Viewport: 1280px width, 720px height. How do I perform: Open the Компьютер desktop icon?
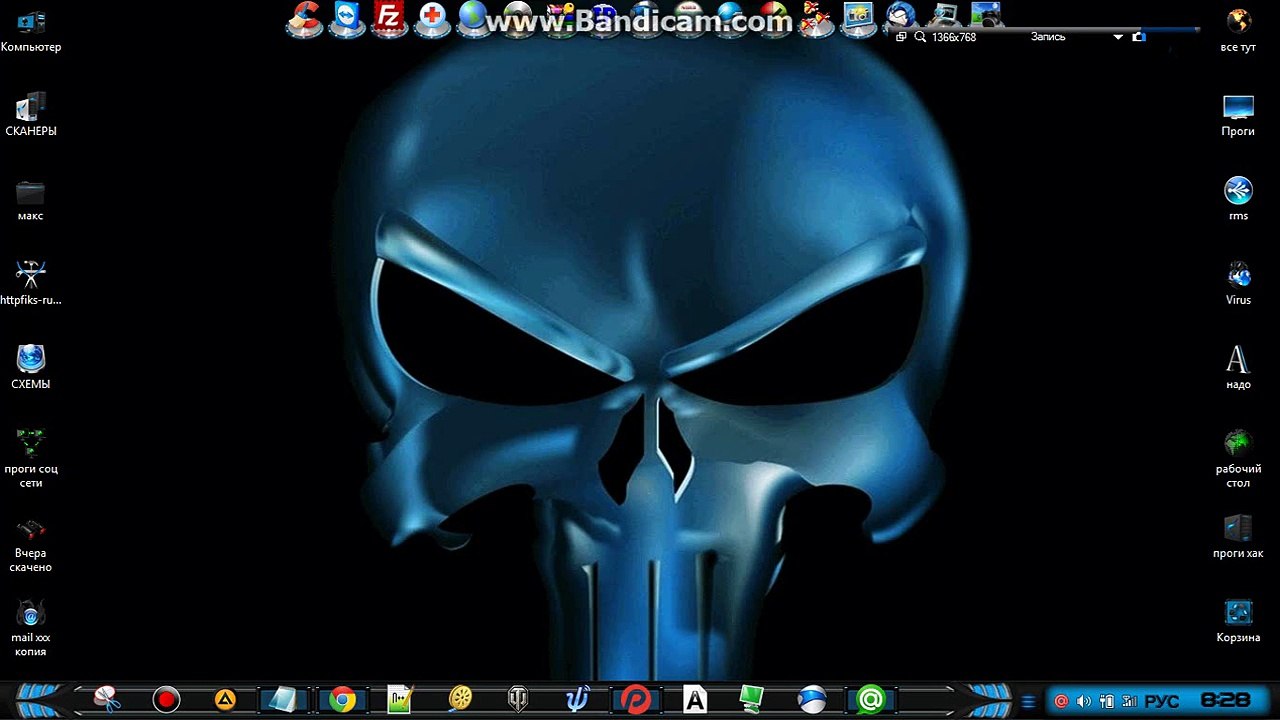click(x=31, y=31)
